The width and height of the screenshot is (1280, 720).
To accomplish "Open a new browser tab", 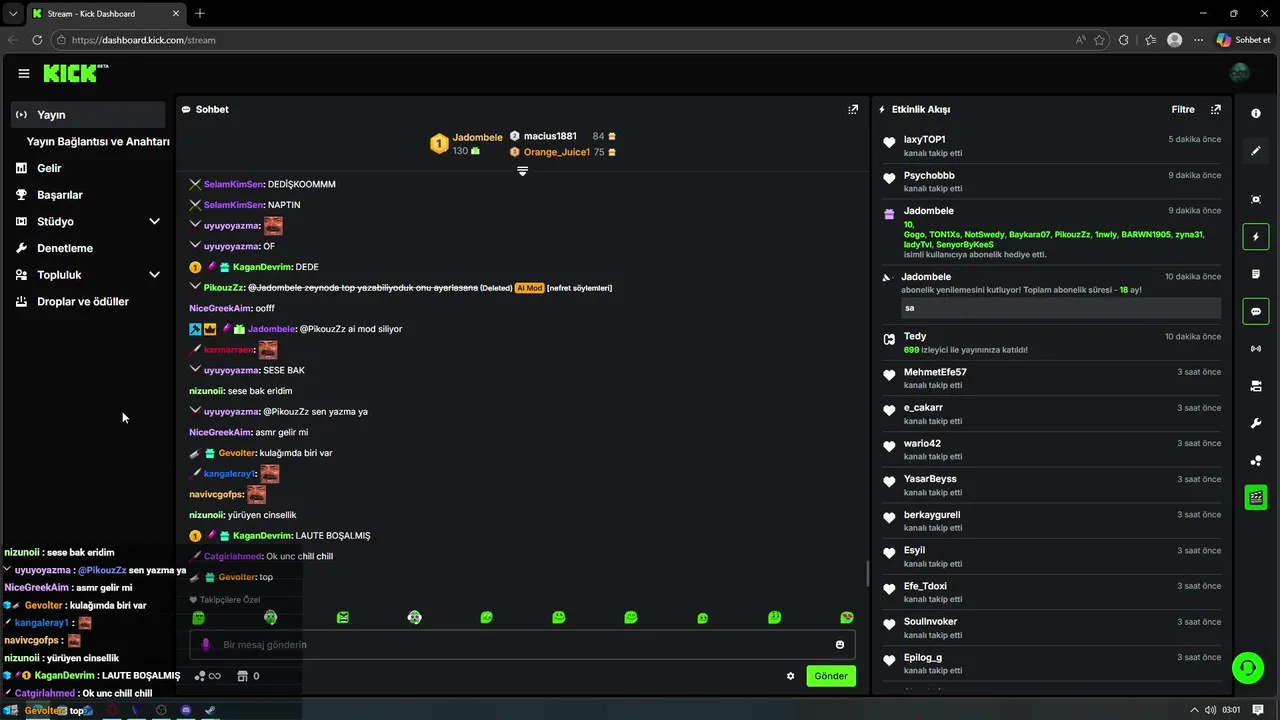I will (200, 13).
